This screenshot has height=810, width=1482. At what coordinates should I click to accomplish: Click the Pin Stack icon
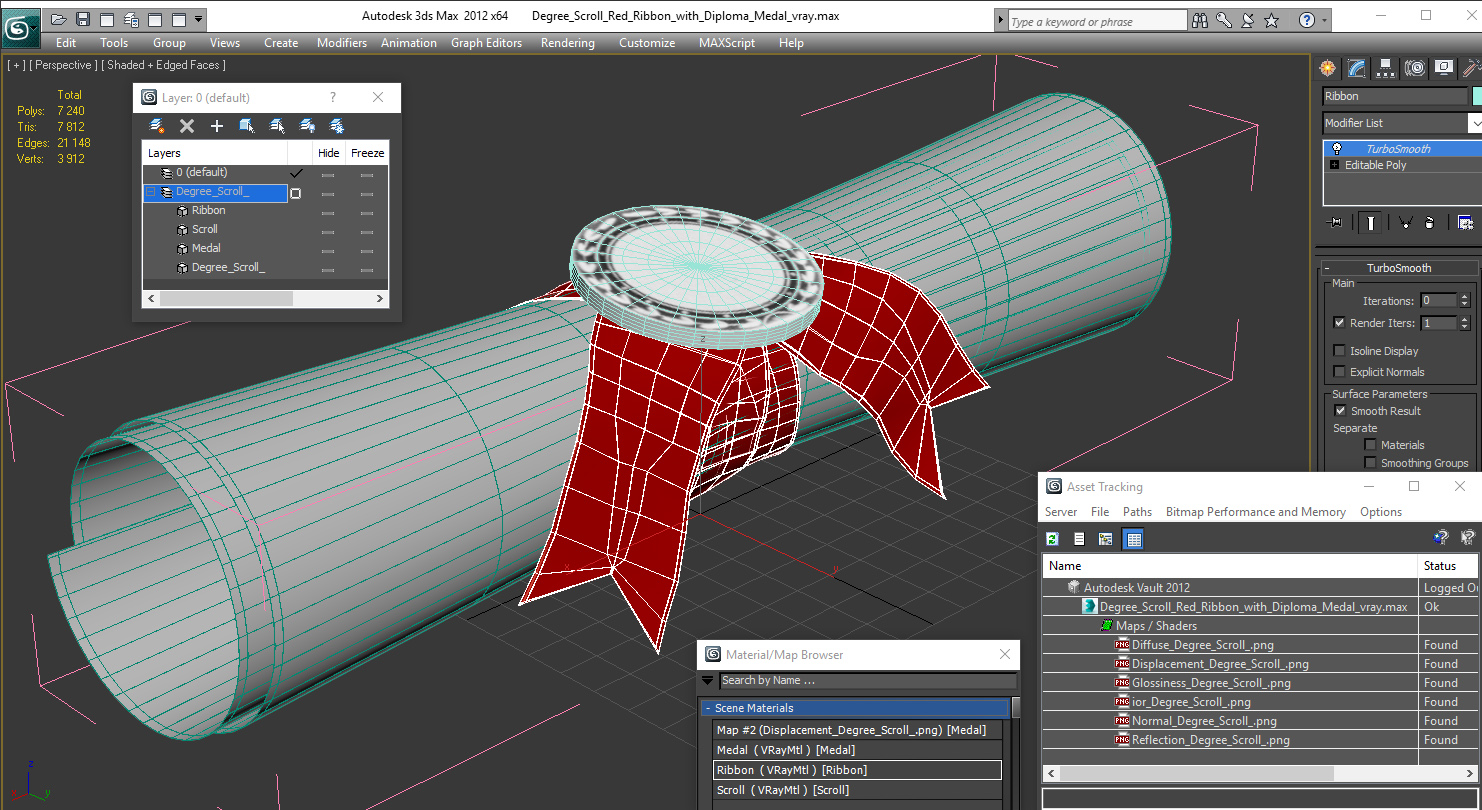click(x=1333, y=223)
